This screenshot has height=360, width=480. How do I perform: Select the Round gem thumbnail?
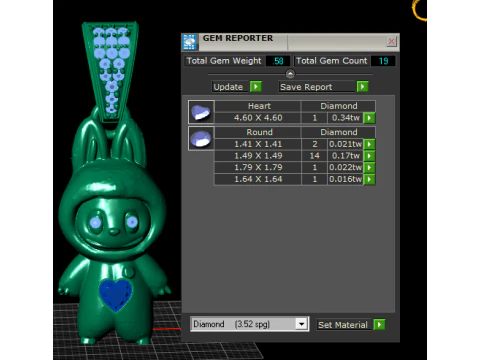201,138
